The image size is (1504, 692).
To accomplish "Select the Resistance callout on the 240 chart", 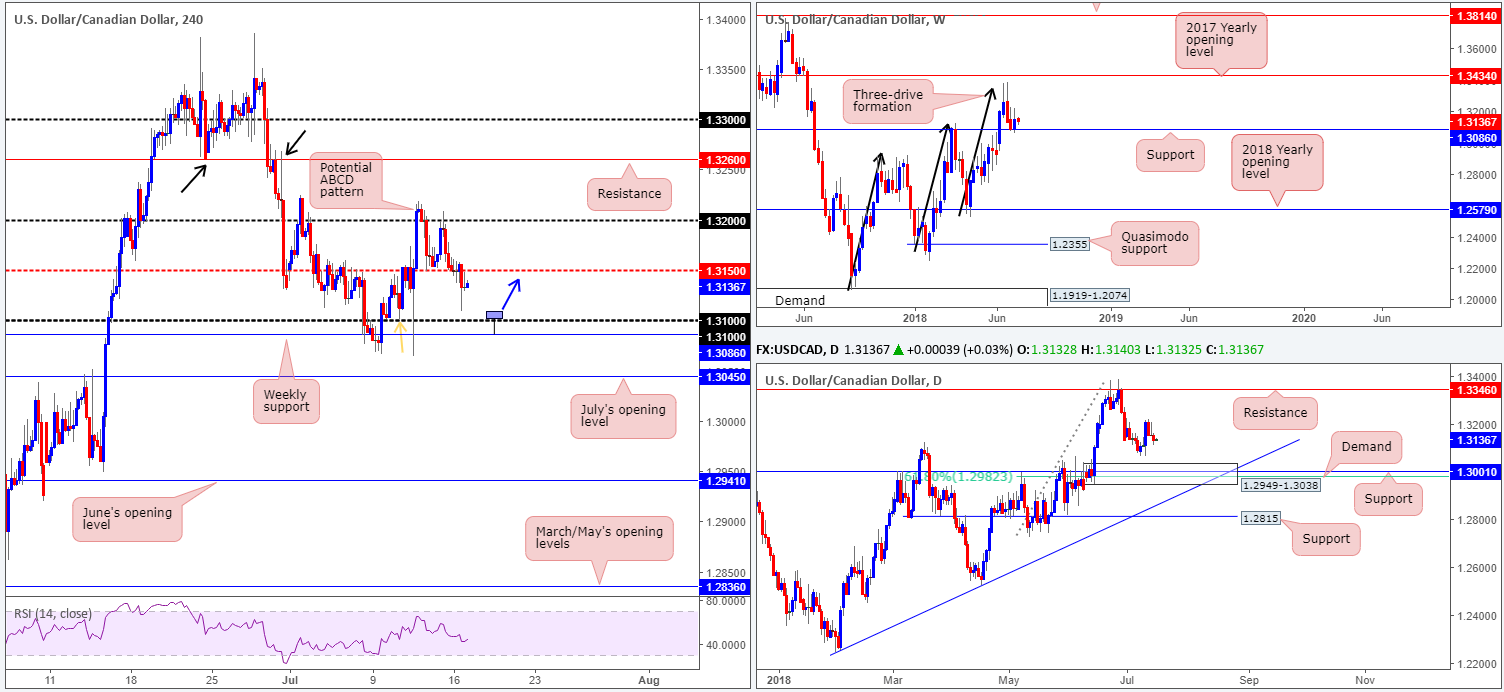I will tap(628, 193).
